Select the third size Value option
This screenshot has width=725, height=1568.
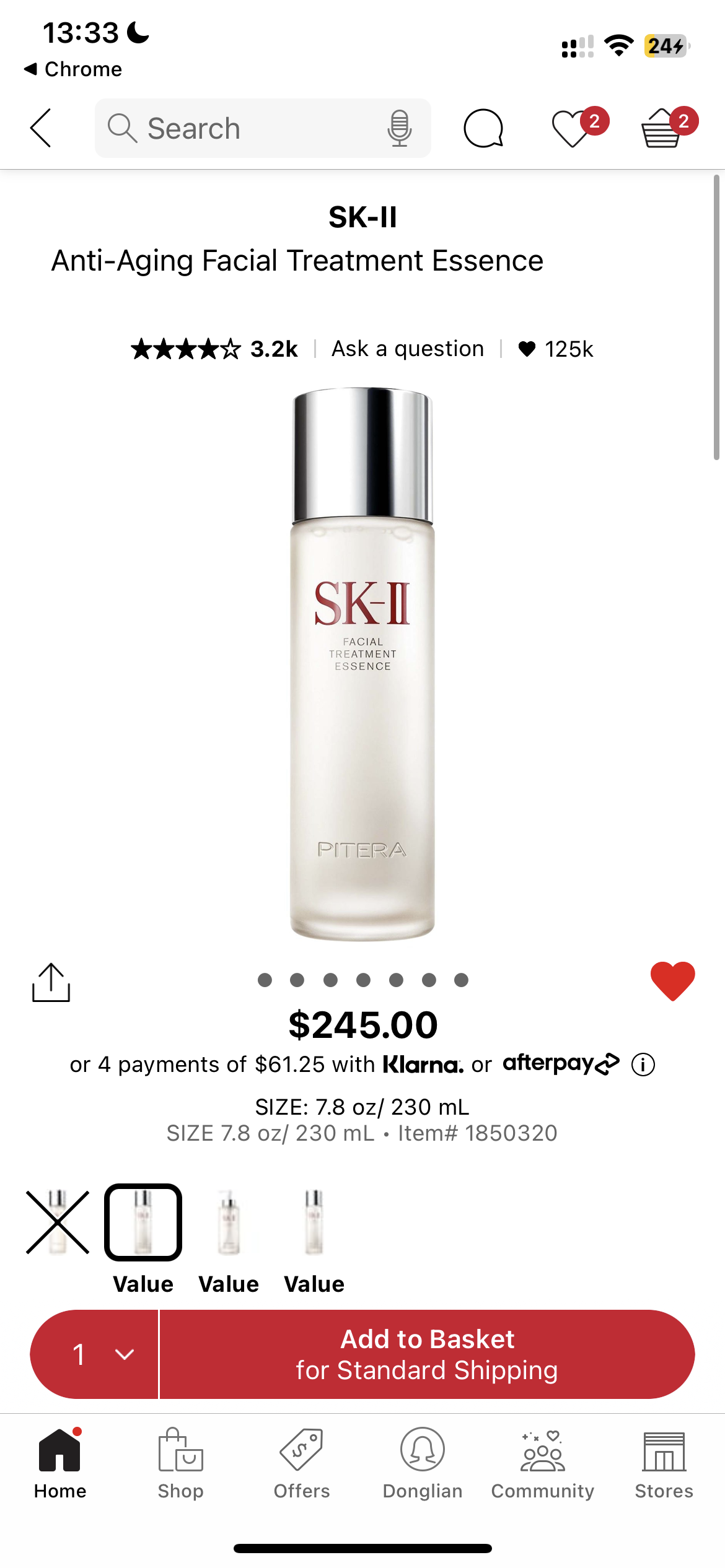pos(229,1240)
